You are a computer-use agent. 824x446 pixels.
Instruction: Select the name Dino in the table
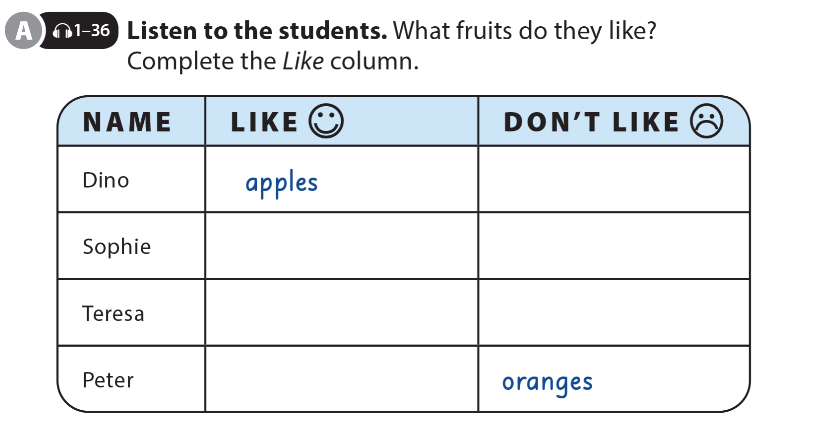[x=106, y=180]
